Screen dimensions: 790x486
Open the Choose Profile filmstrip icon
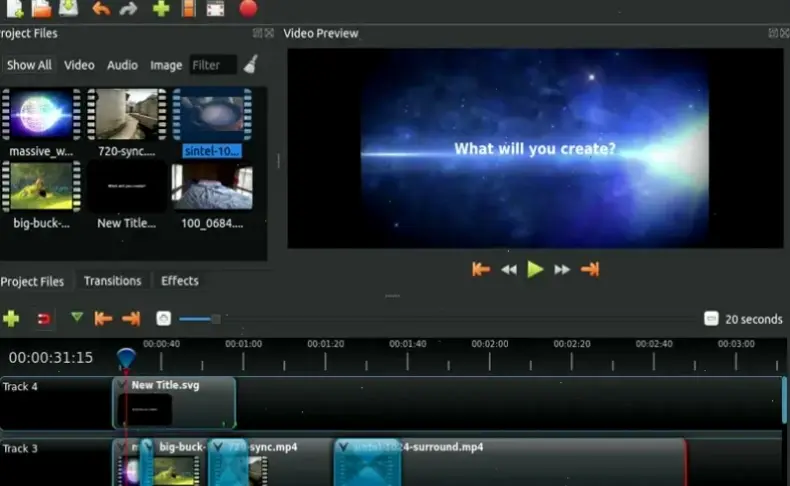(188, 9)
